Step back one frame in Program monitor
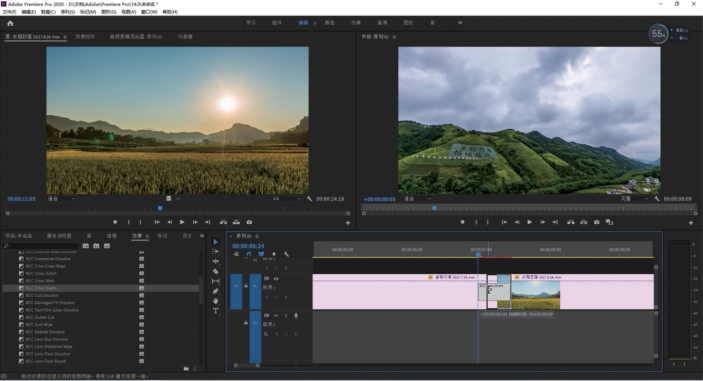Screen dimensions: 703x381 click(517, 222)
